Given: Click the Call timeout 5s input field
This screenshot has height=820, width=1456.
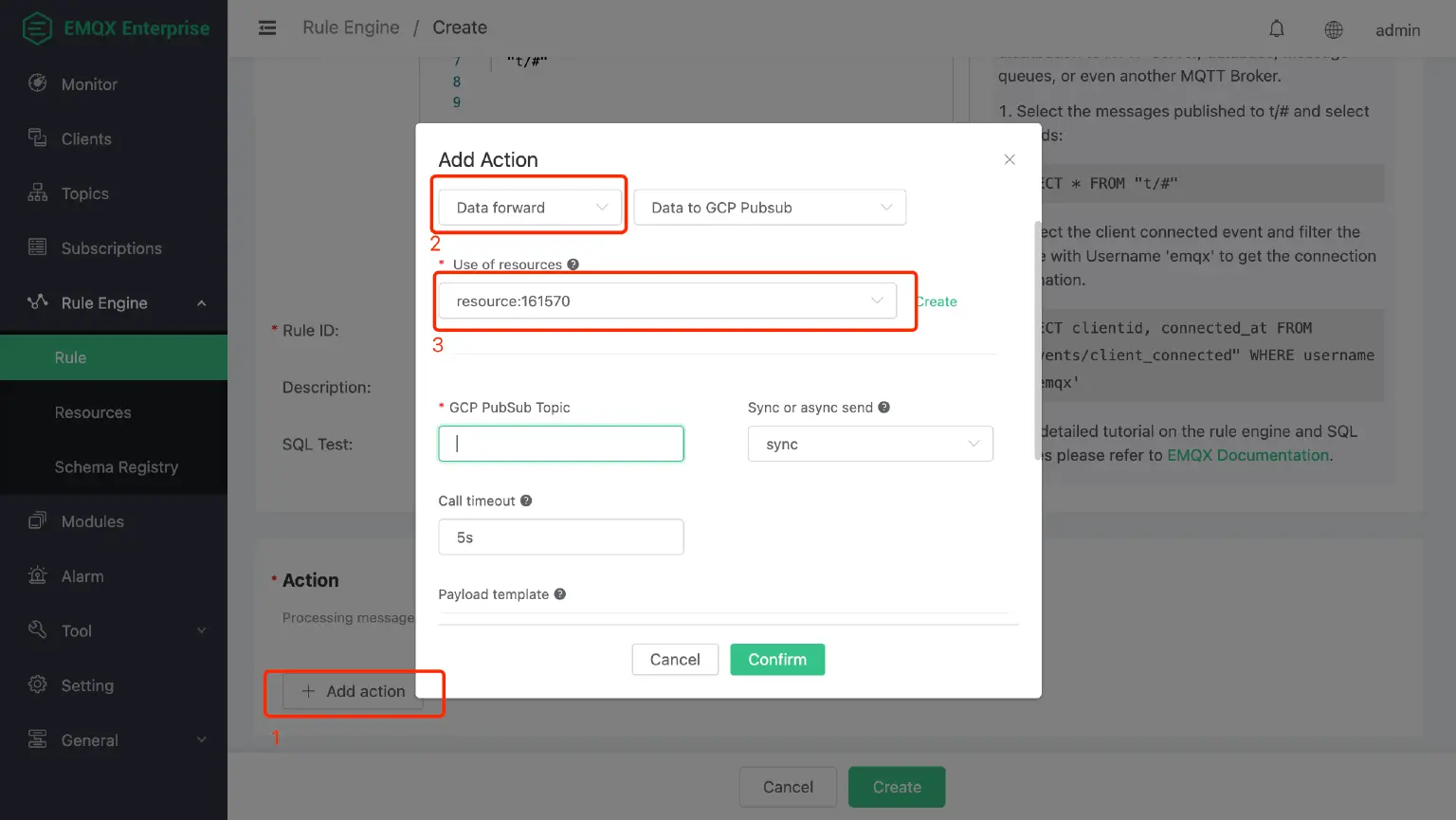Looking at the screenshot, I should (561, 537).
